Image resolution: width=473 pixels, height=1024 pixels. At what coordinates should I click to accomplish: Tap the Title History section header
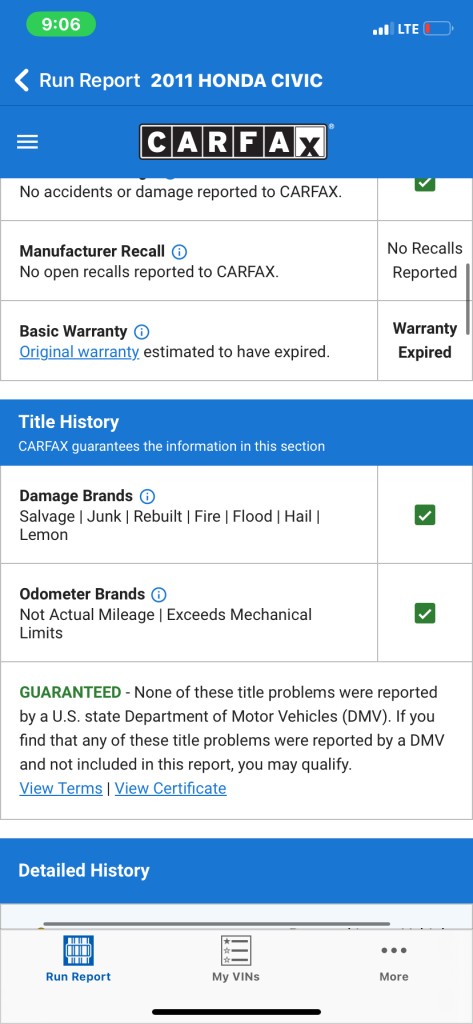(236, 432)
